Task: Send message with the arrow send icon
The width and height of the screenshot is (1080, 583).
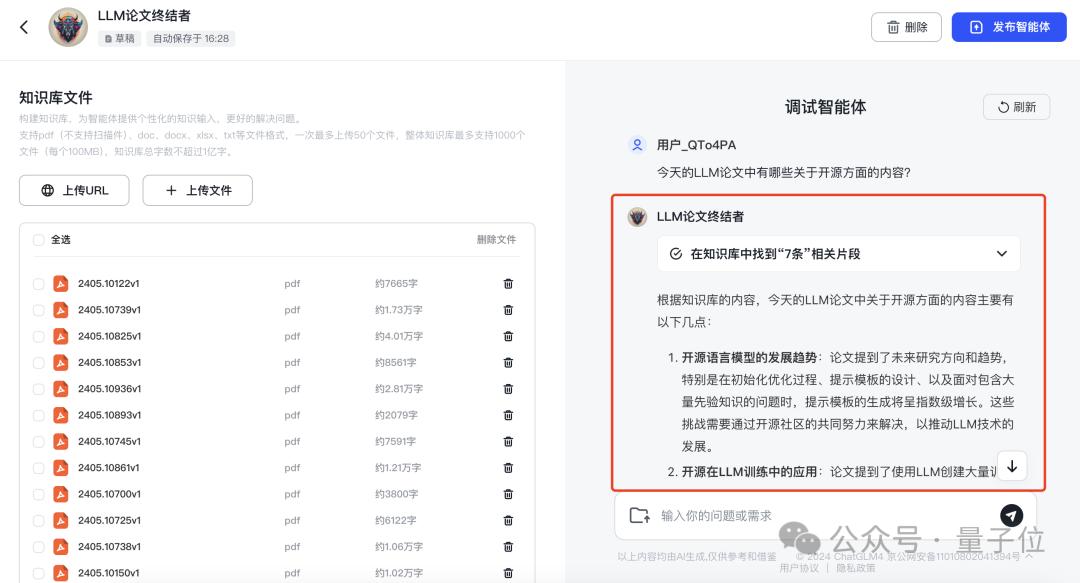Action: [1012, 515]
